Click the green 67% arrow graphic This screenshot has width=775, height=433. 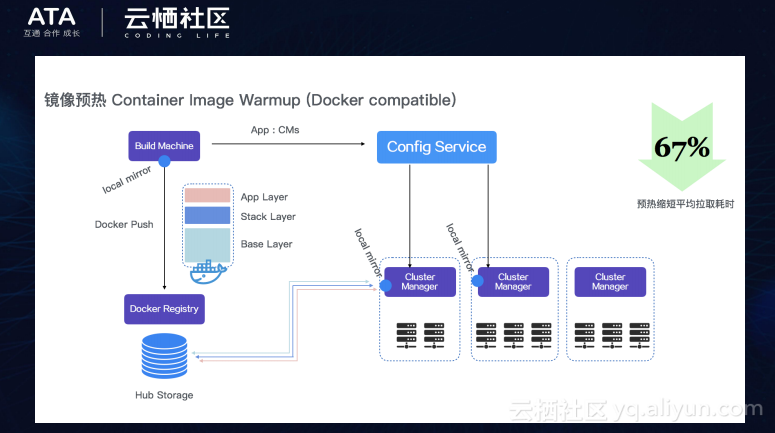click(x=682, y=147)
